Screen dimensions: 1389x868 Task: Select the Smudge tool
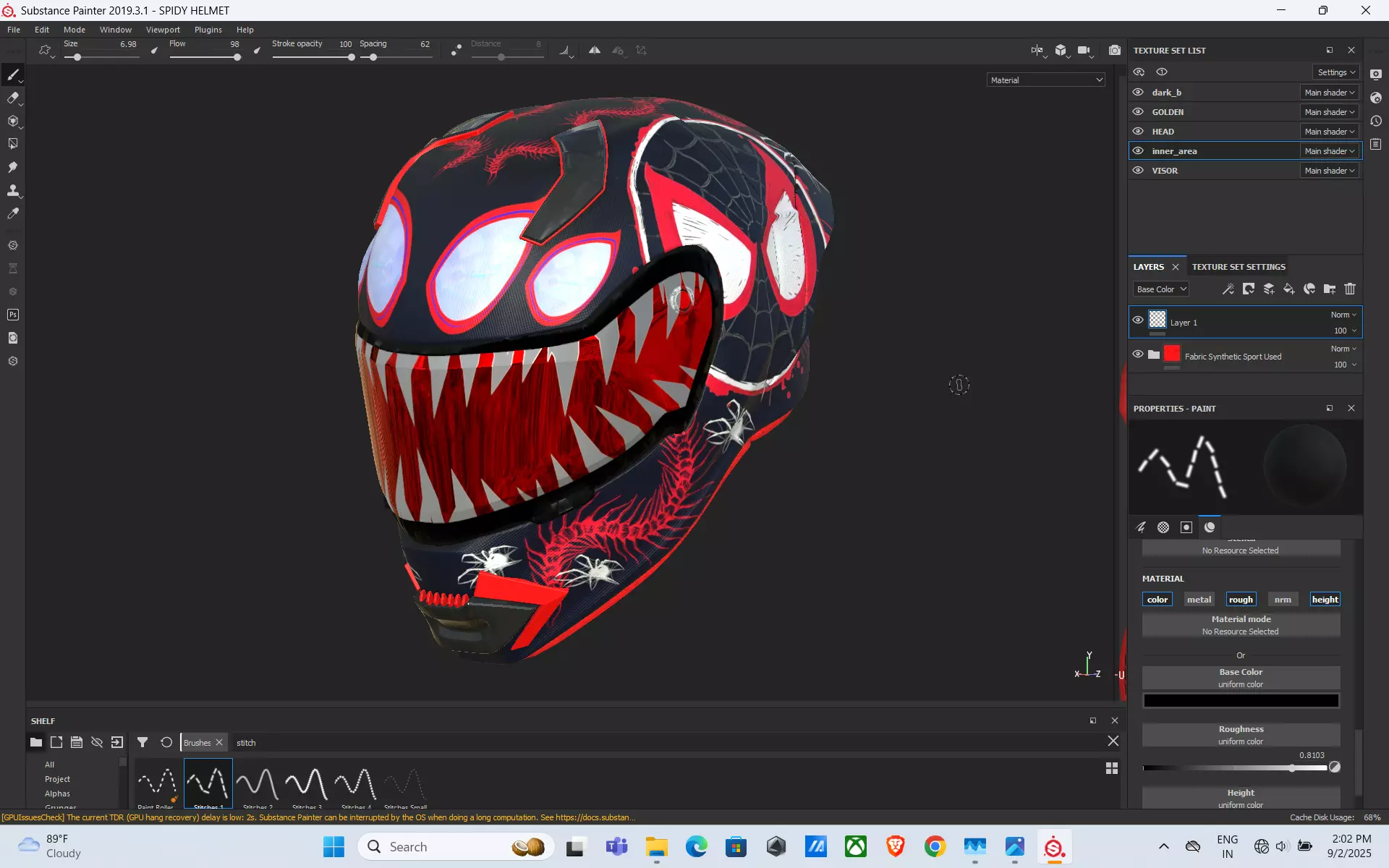coord(13,167)
